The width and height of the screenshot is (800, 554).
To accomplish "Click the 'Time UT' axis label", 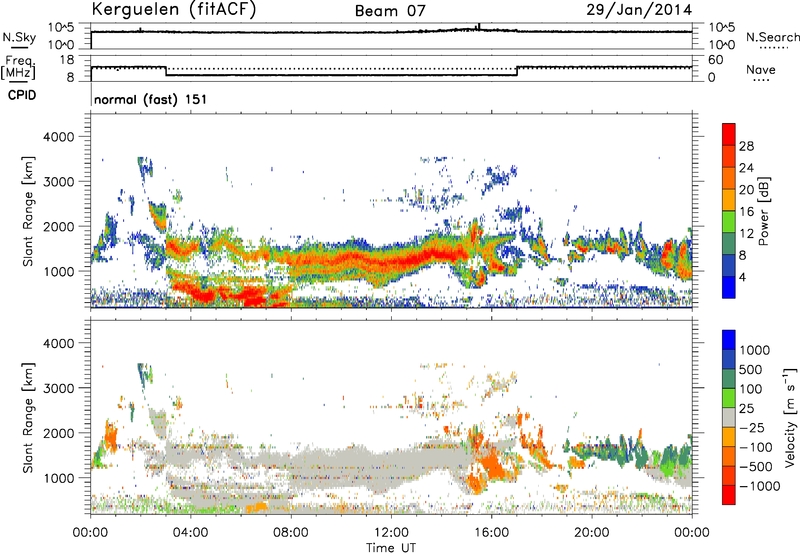I will [x=391, y=548].
